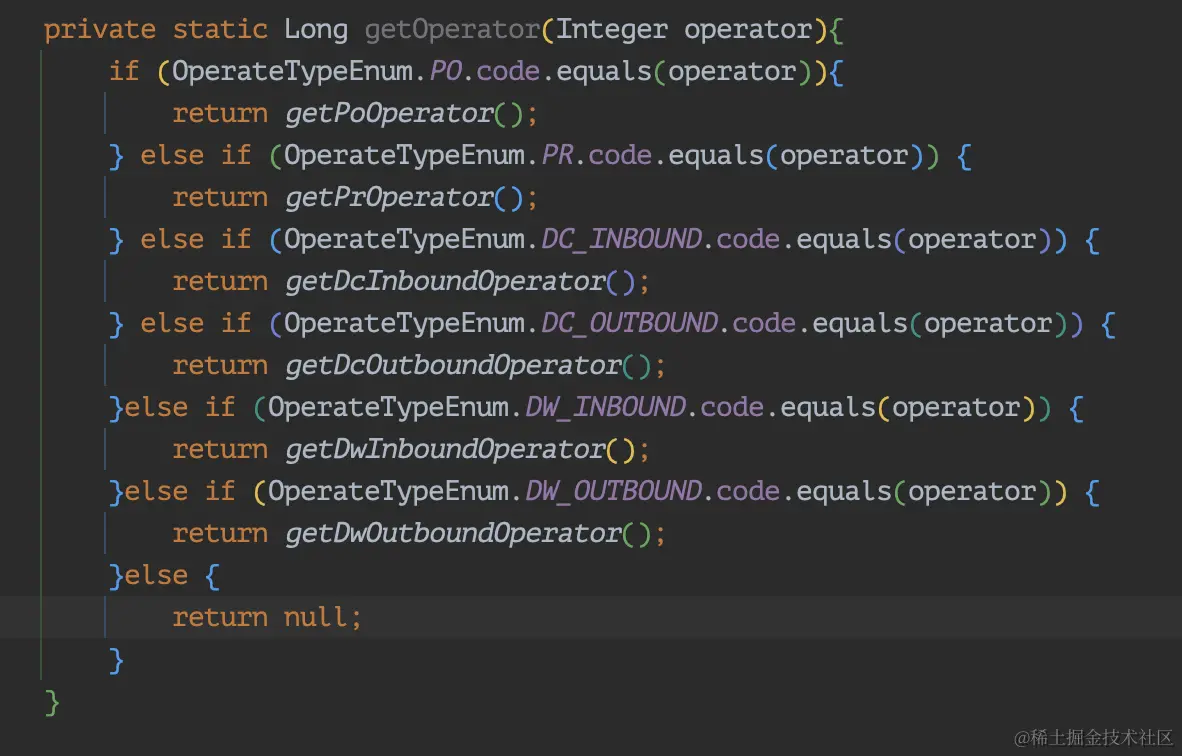Click OperateTypeEnum on the PR line
Viewport: 1182px width, 756px height.
[x=405, y=155]
